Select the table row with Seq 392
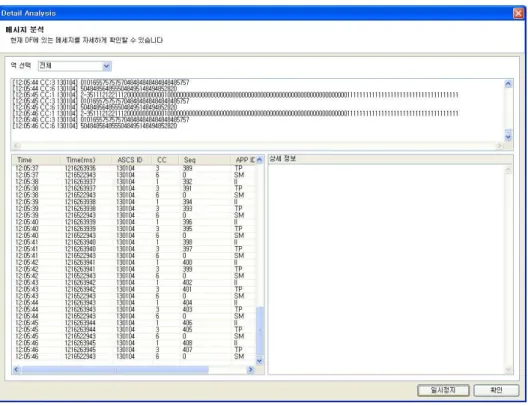 pyautogui.click(x=134, y=182)
